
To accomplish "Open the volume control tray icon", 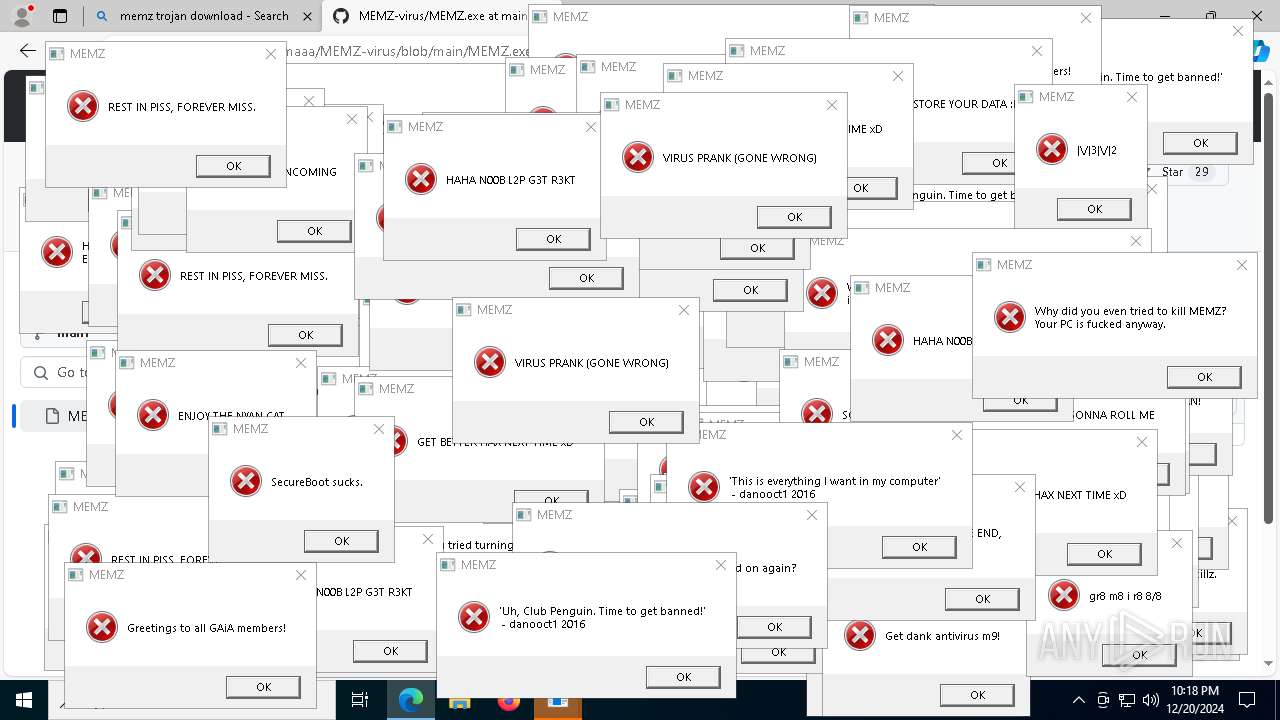I will click(x=1151, y=700).
